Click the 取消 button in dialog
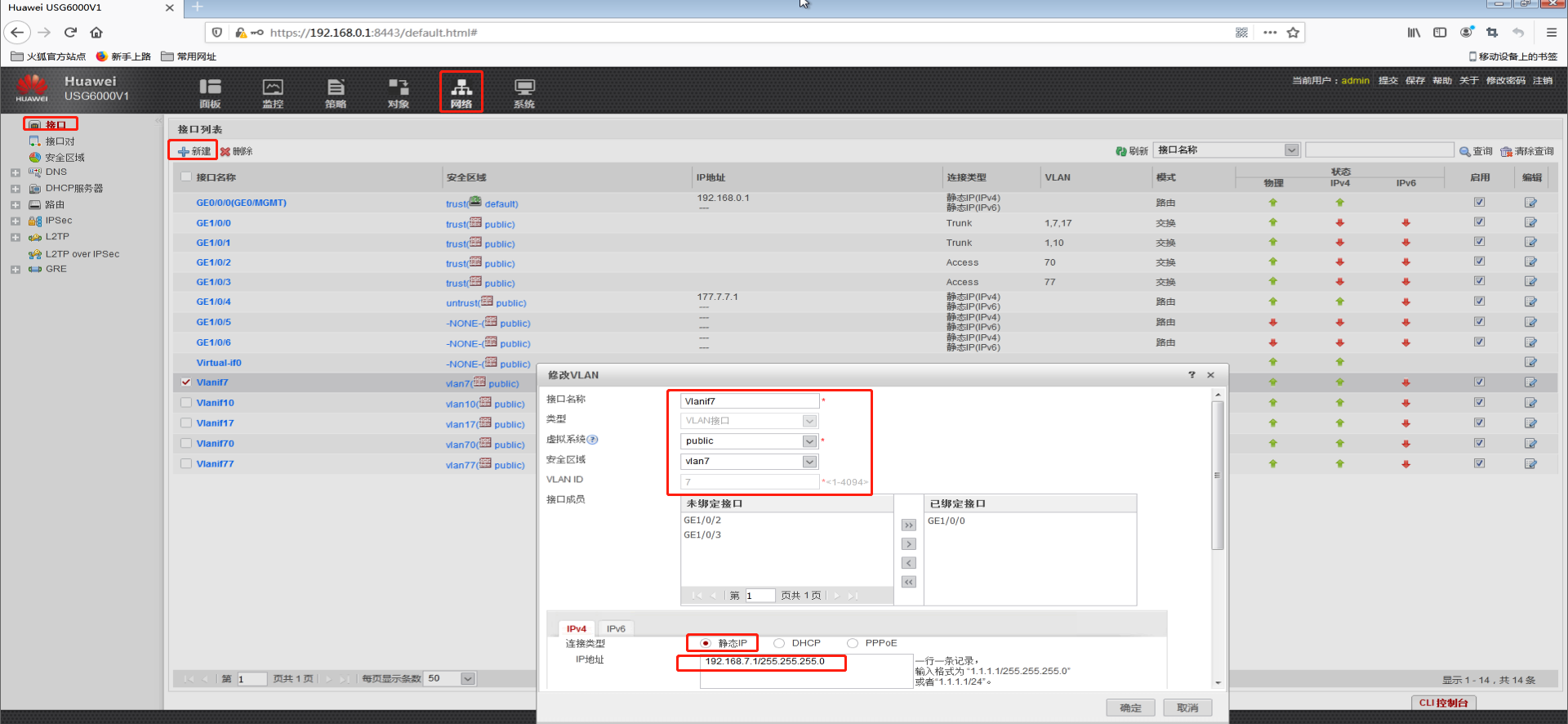The height and width of the screenshot is (724, 1568). [x=1187, y=708]
